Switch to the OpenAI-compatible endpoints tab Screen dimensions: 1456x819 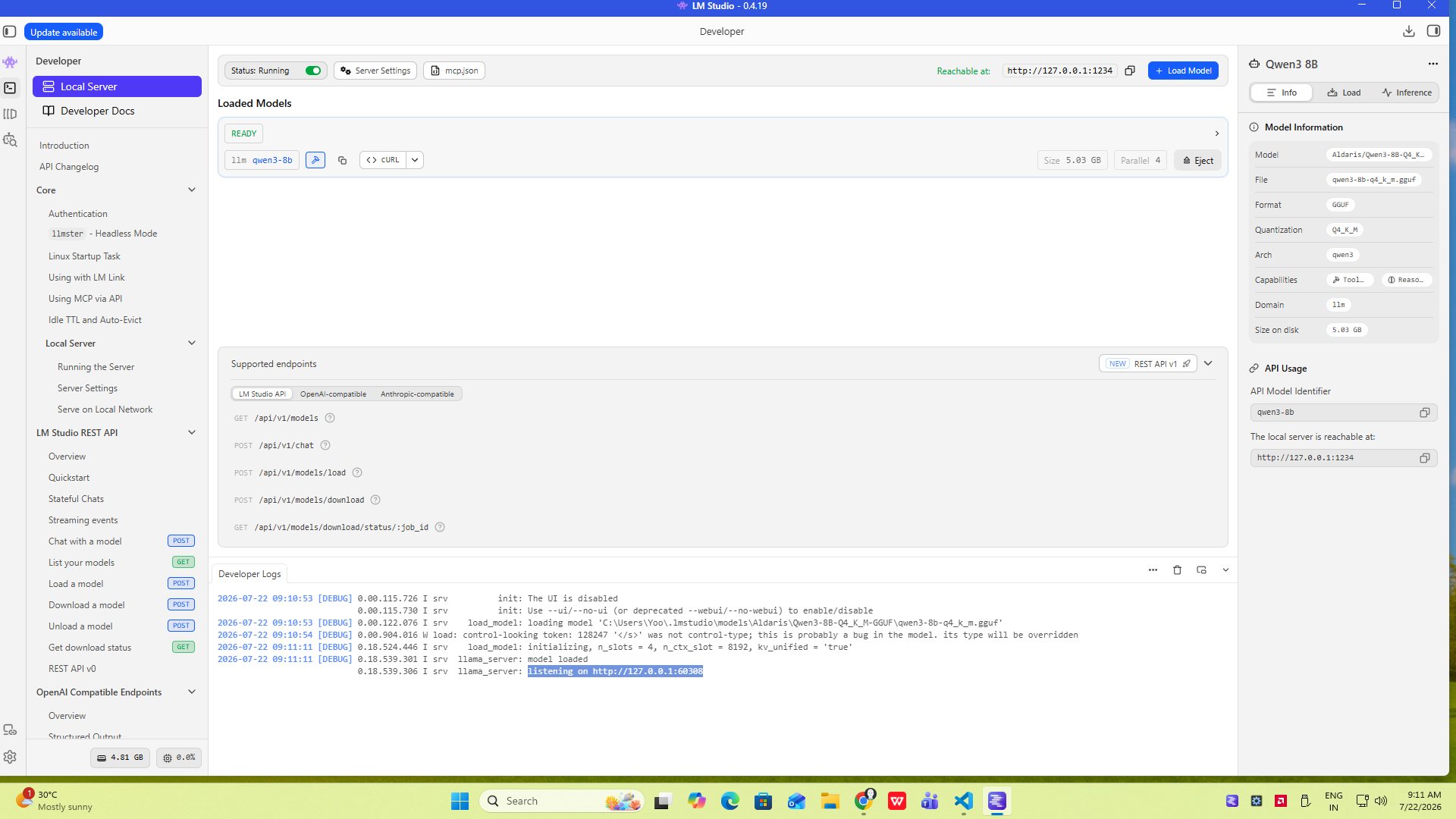click(333, 394)
